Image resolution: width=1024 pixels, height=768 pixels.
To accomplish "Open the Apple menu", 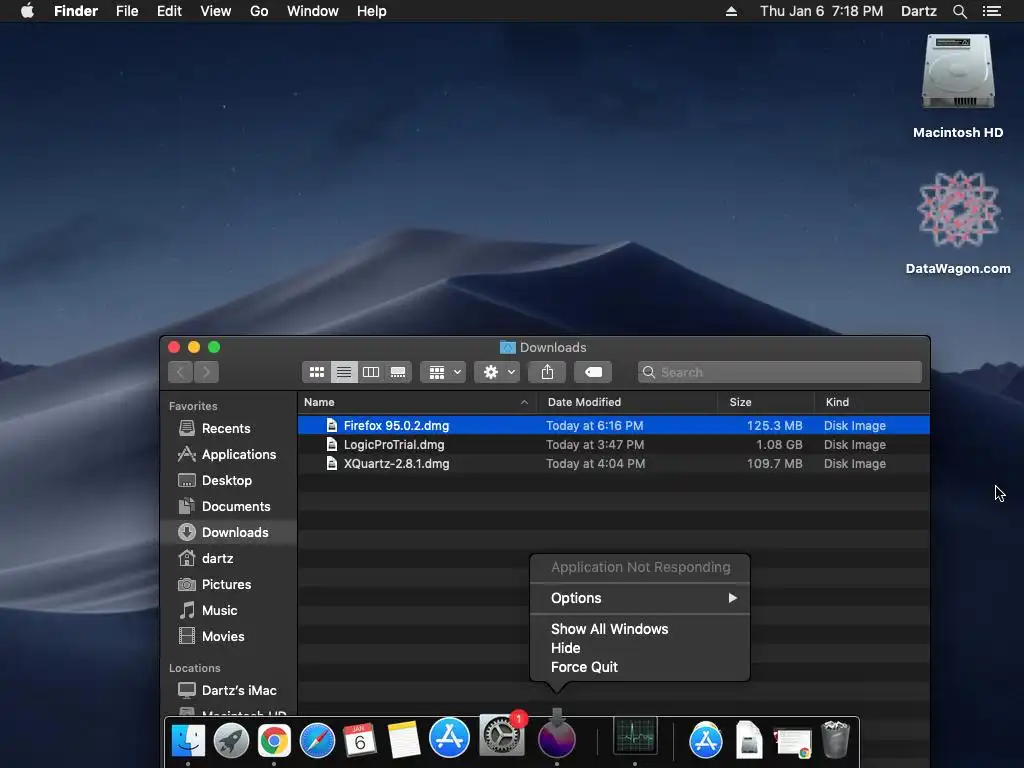I will (x=27, y=11).
